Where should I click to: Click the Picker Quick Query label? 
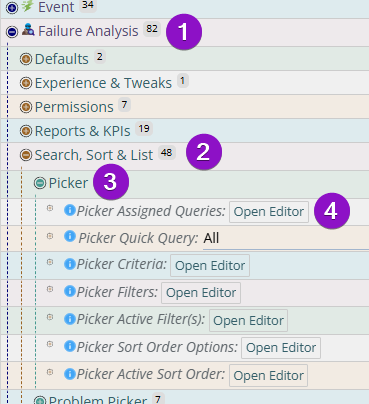[139, 238]
